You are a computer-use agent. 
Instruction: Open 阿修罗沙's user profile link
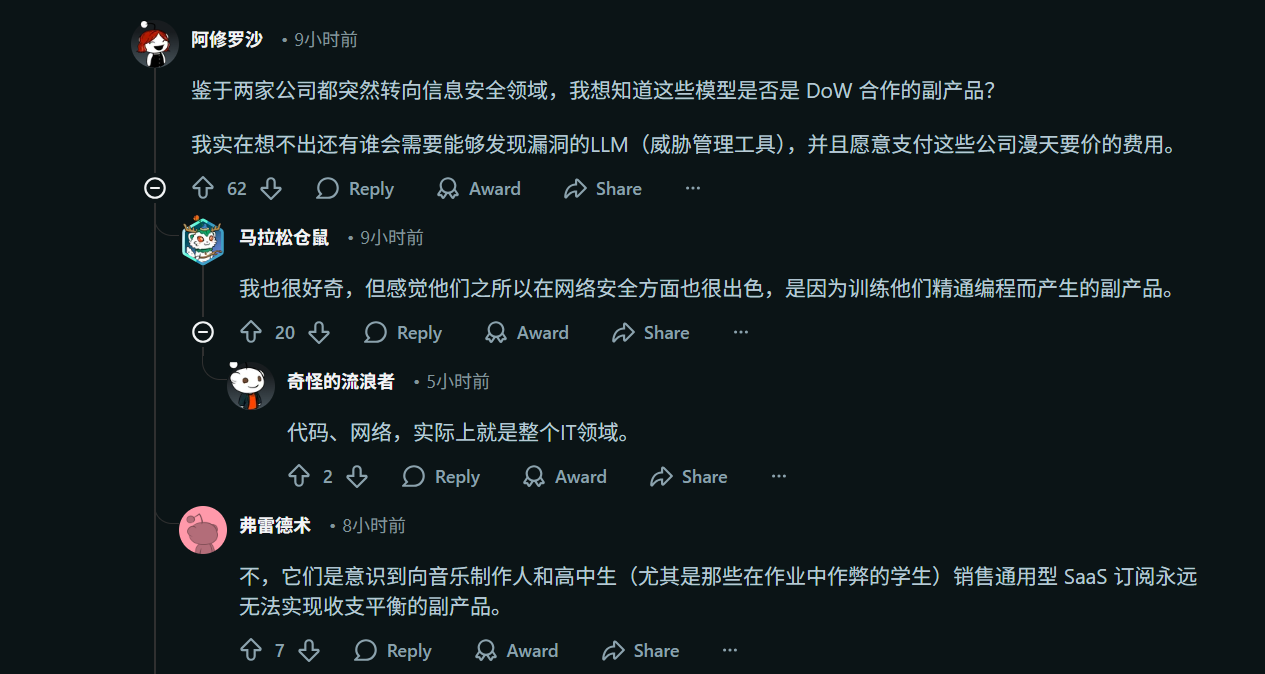tap(227, 40)
